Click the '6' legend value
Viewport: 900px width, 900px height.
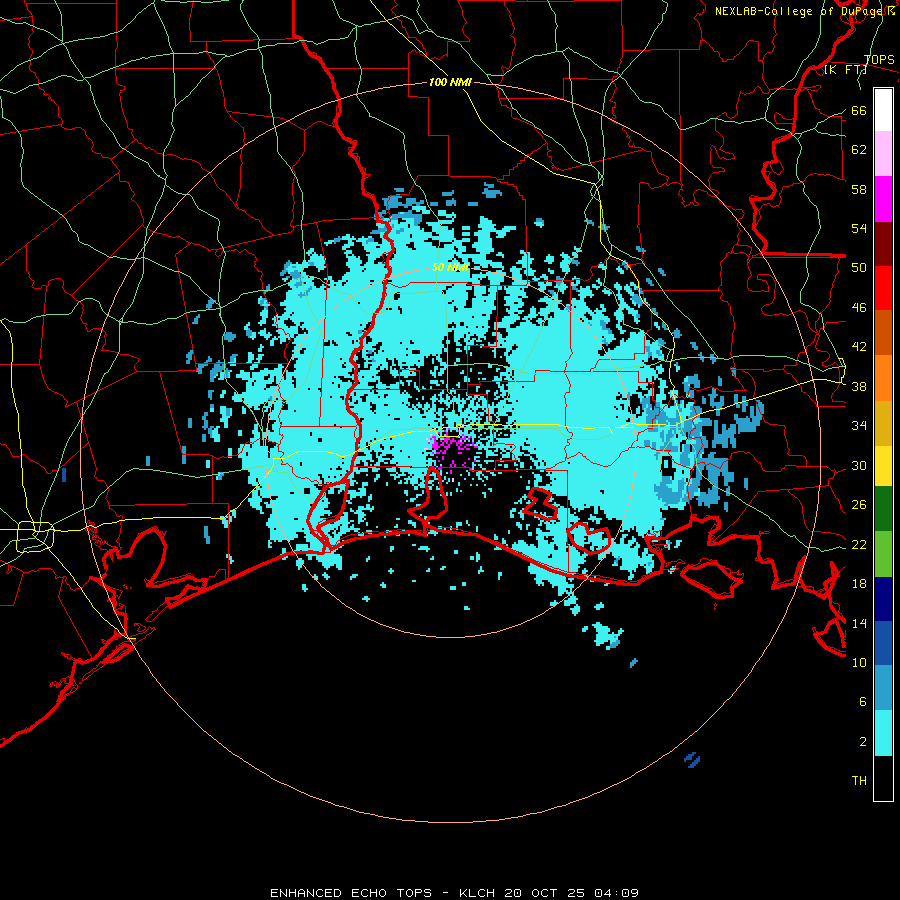pyautogui.click(x=862, y=702)
